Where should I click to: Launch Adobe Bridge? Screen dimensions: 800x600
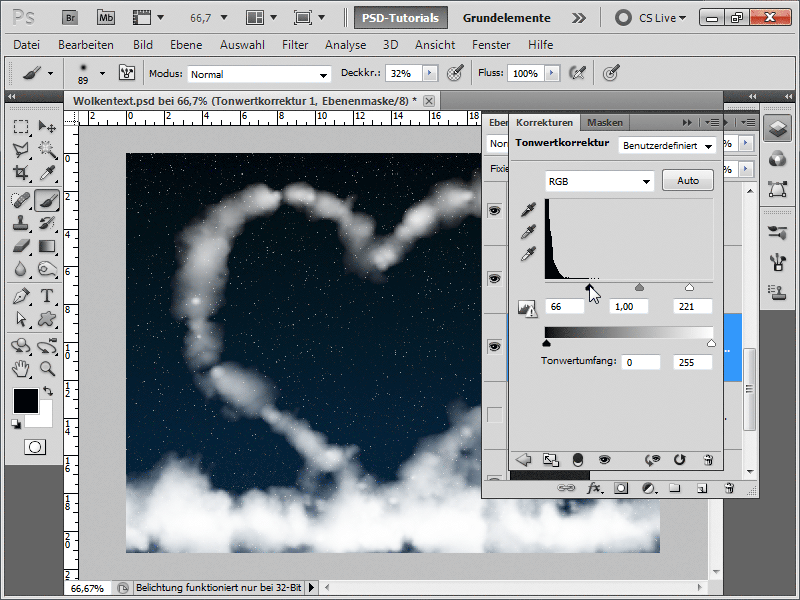[x=70, y=18]
